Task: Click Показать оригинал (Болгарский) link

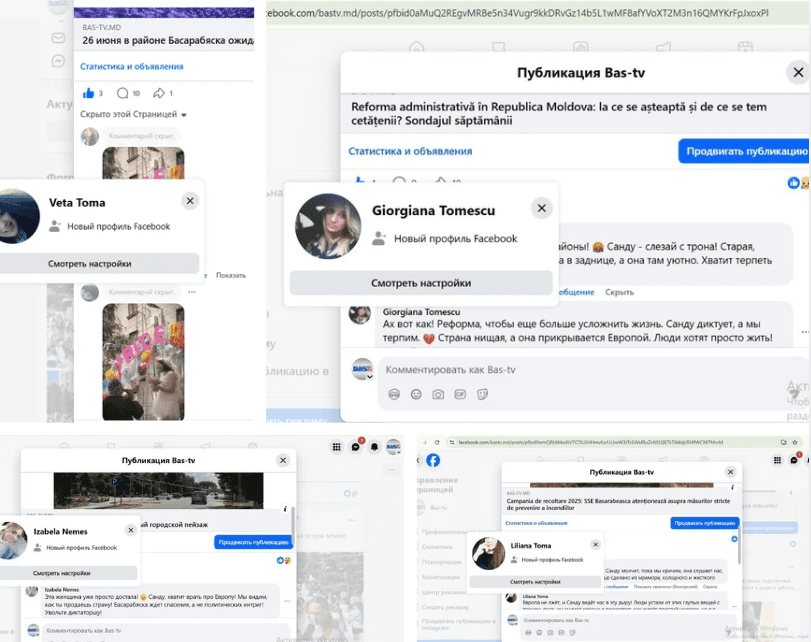Action: pos(666,587)
